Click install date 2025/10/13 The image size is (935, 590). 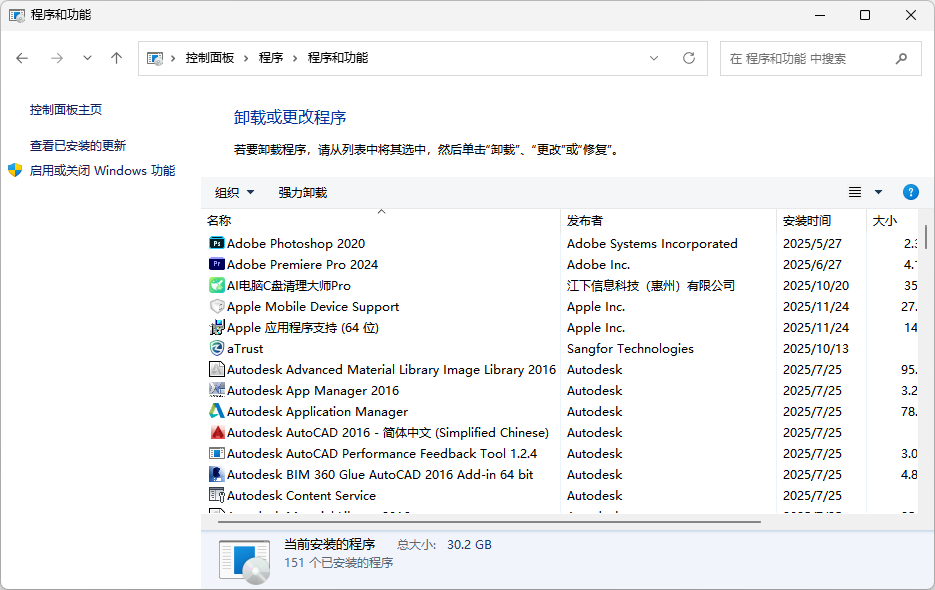pyautogui.click(x=816, y=348)
